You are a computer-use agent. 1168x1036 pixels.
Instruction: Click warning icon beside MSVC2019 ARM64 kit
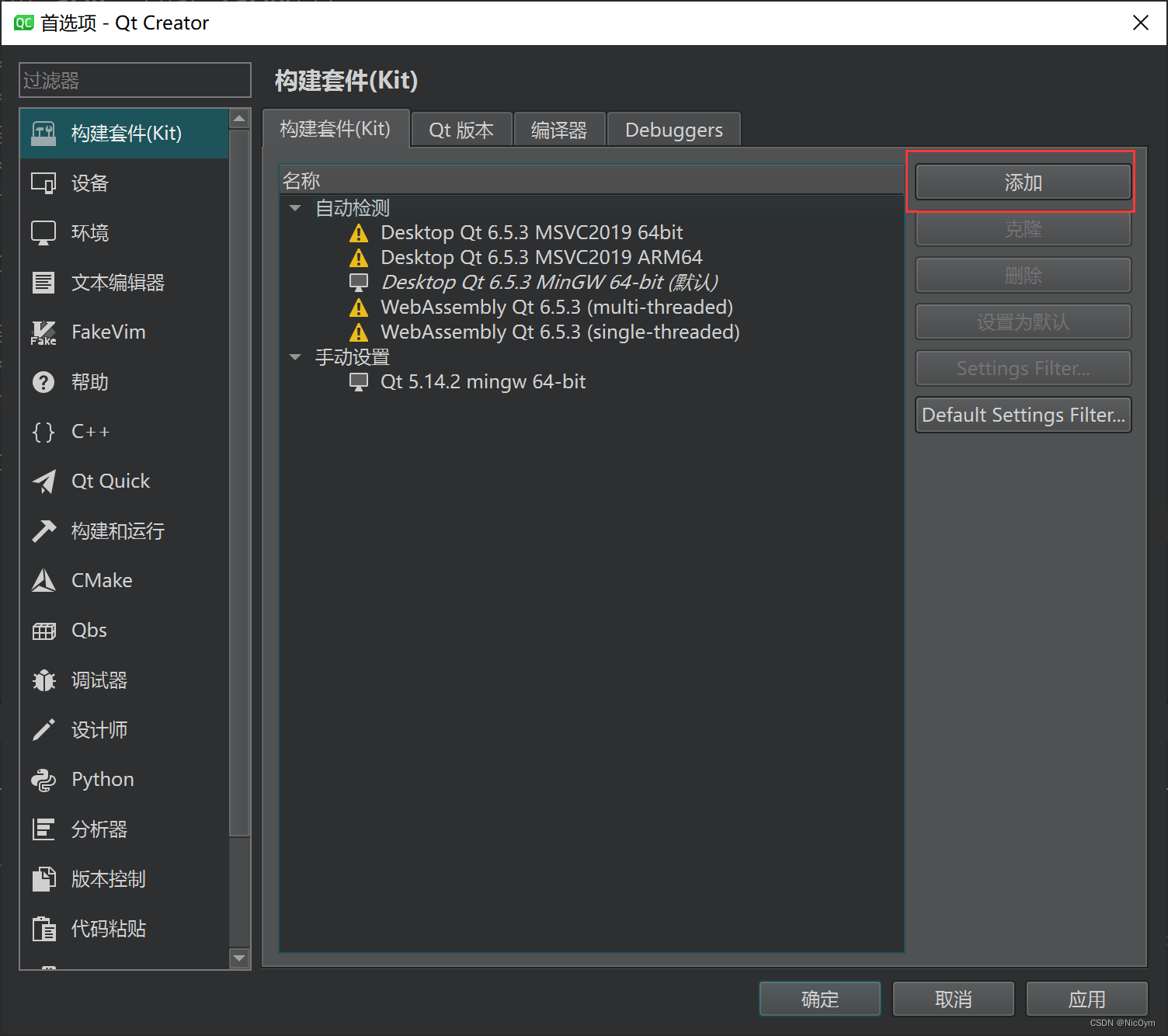[359, 258]
